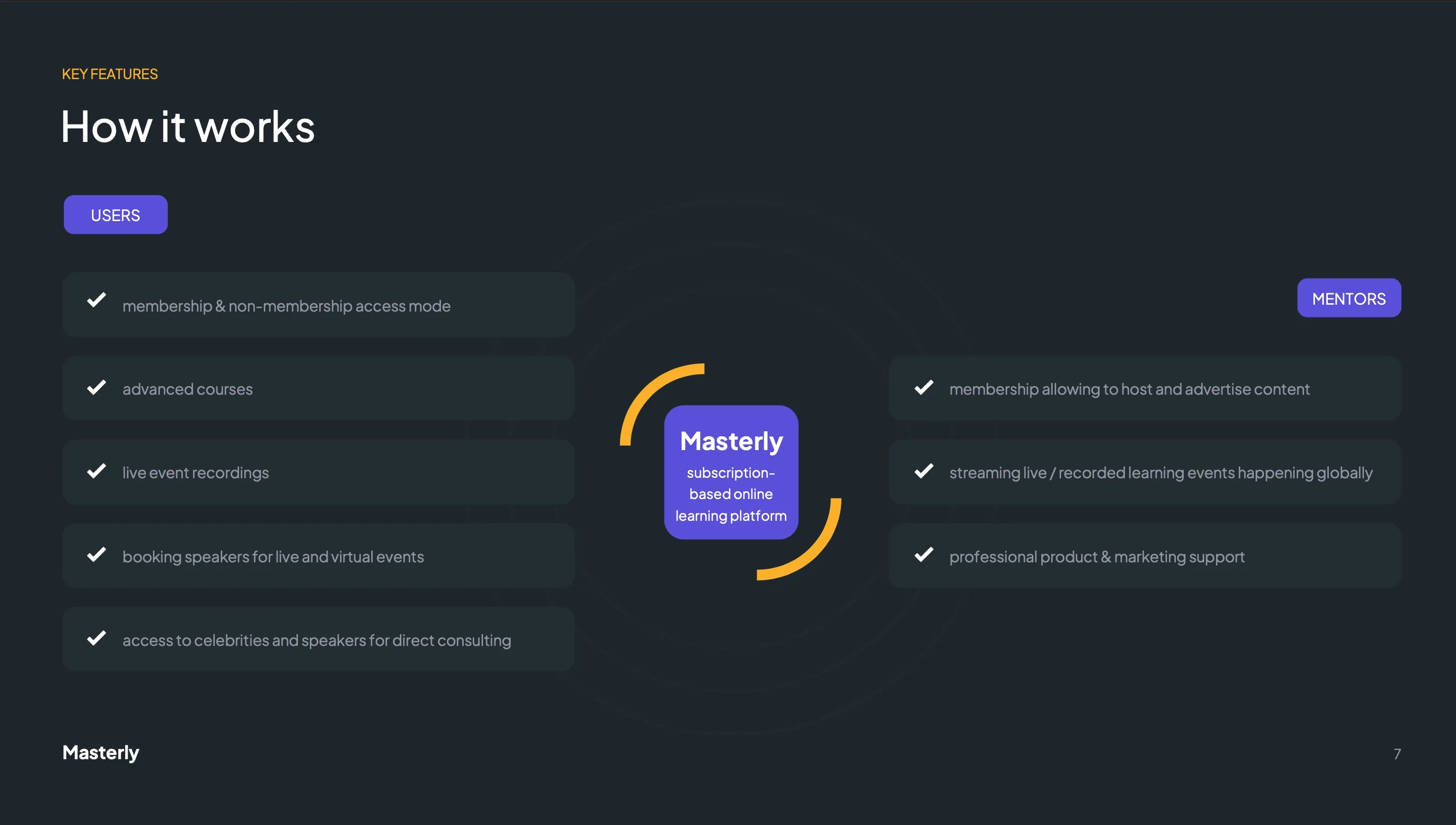The width and height of the screenshot is (1456, 825).
Task: Select the live event recordings row
Action: (x=318, y=472)
